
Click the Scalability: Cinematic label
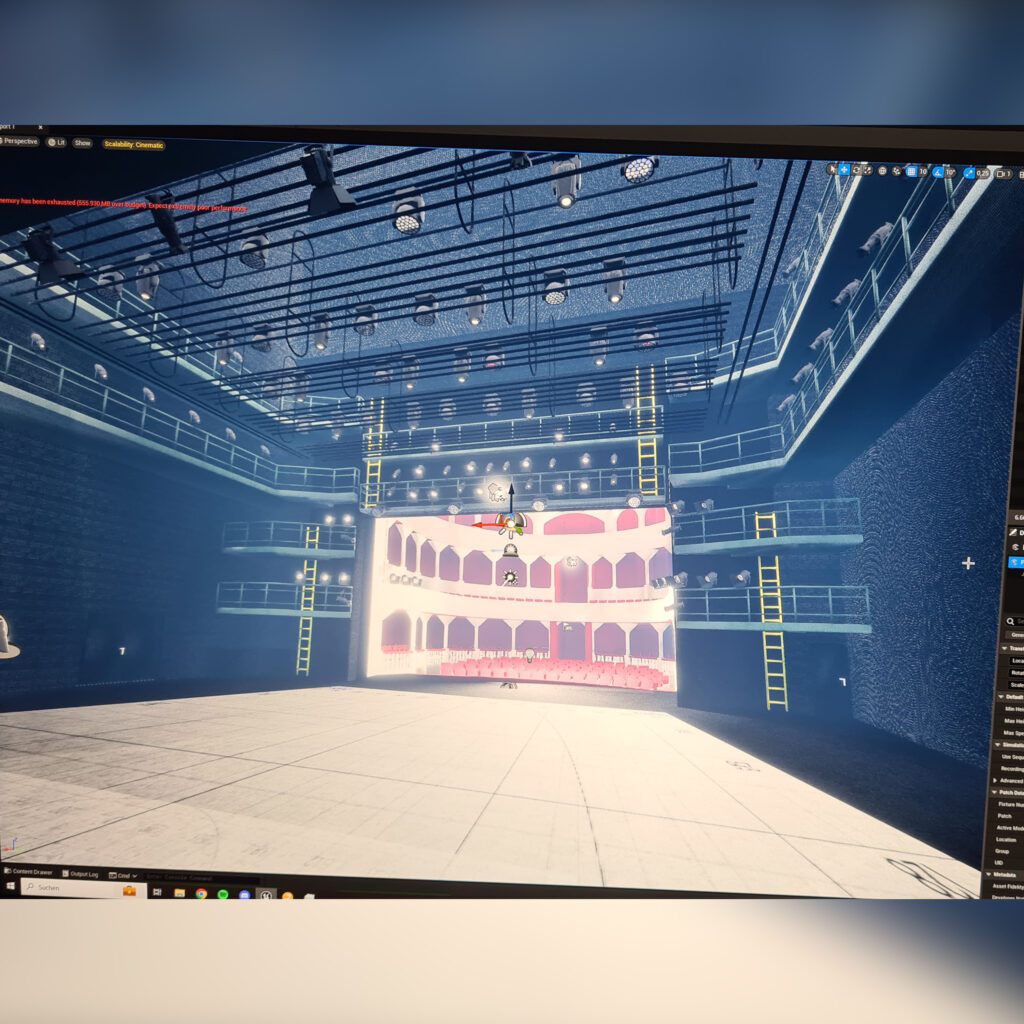(133, 145)
